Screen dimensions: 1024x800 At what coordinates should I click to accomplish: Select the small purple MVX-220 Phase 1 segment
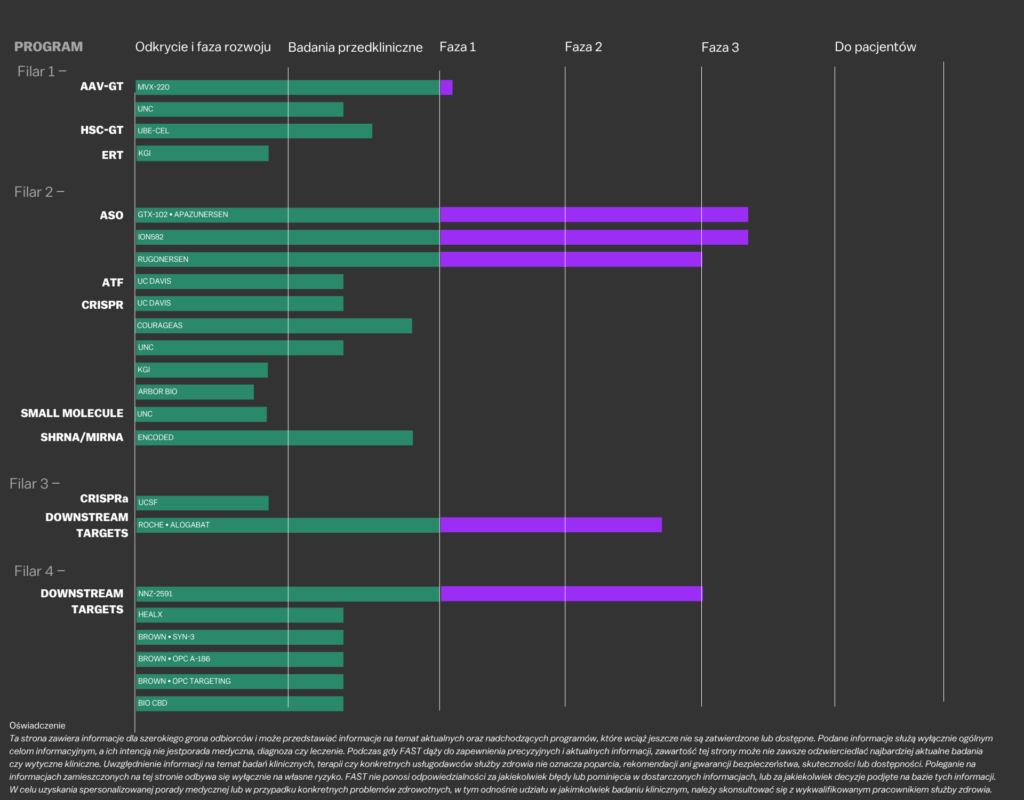[446, 88]
